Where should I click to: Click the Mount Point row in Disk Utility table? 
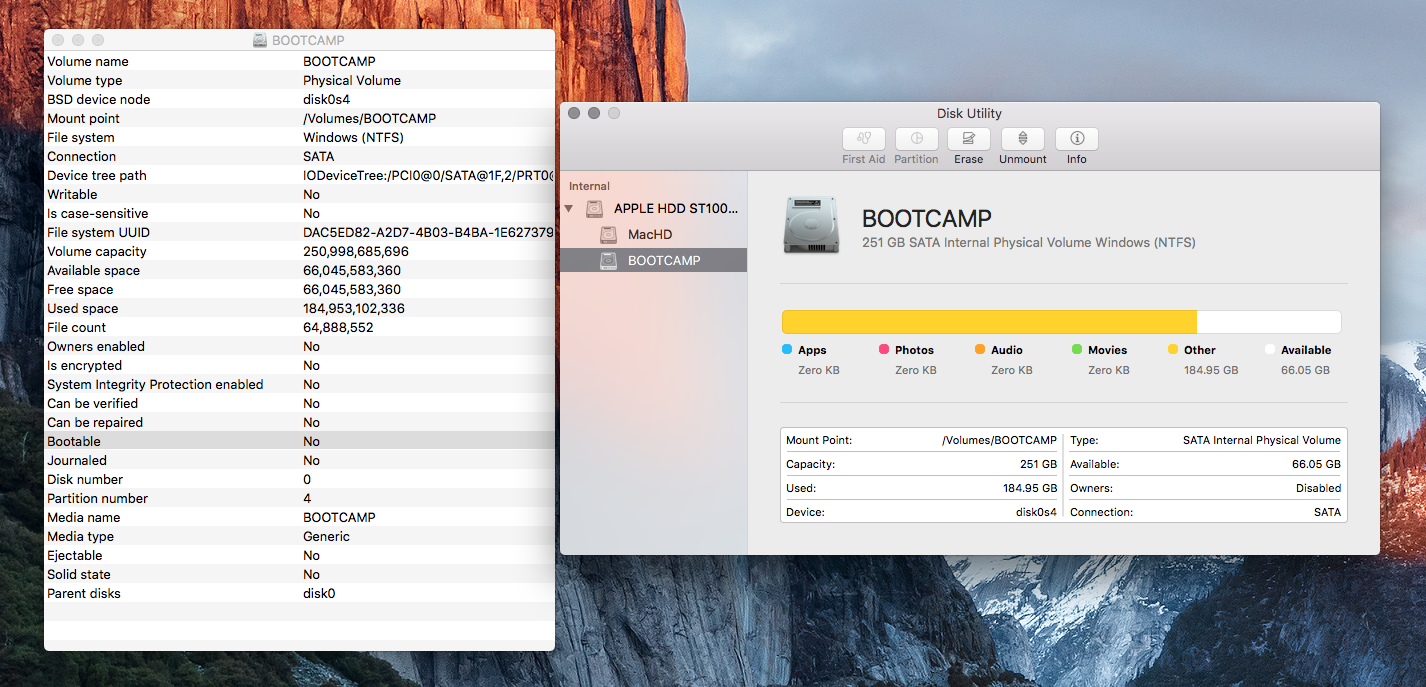[922, 440]
